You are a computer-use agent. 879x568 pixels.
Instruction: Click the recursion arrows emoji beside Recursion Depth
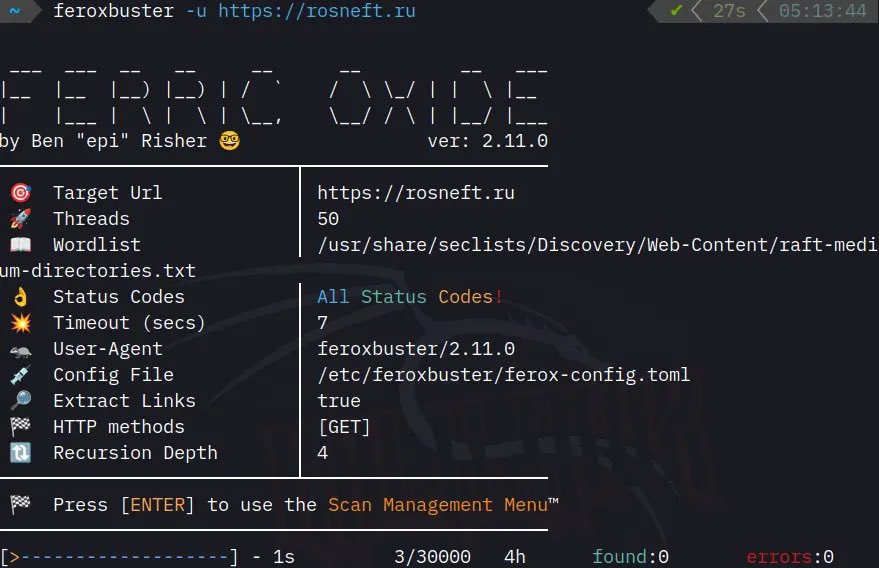21,452
